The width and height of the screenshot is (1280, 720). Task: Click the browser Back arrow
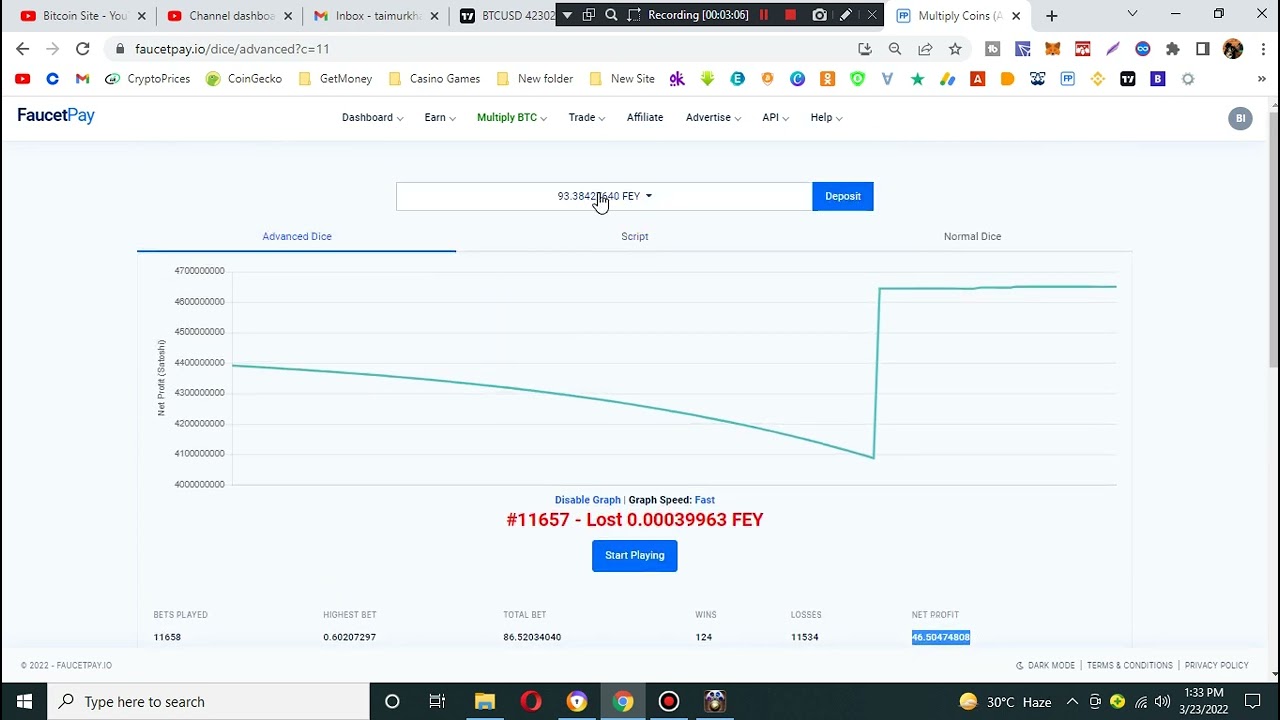23,49
